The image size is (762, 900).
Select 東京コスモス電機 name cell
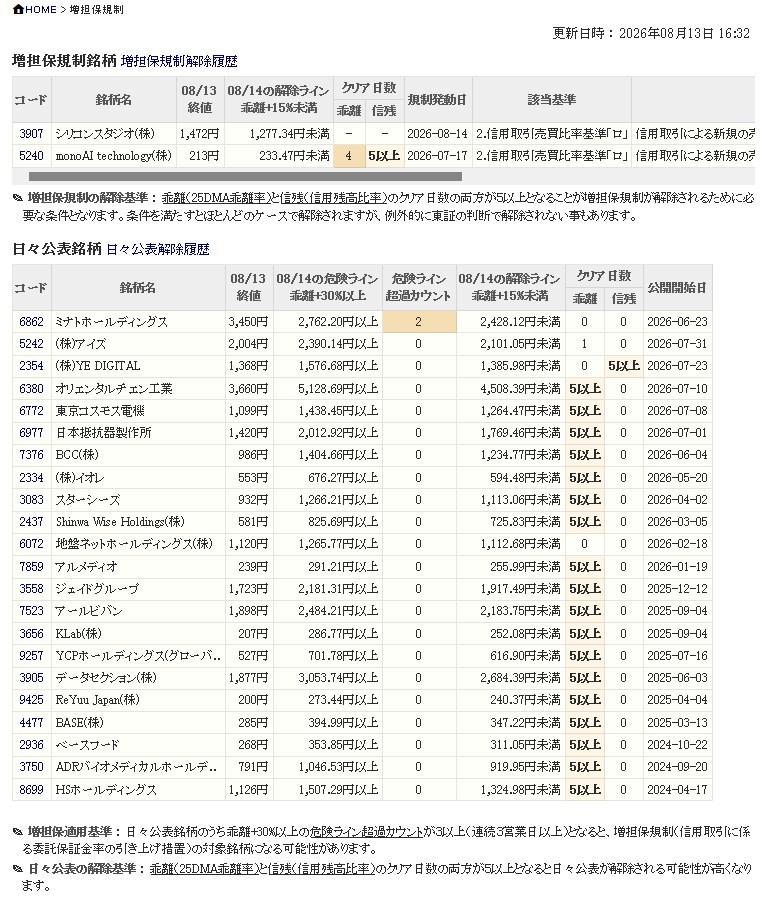tap(138, 411)
